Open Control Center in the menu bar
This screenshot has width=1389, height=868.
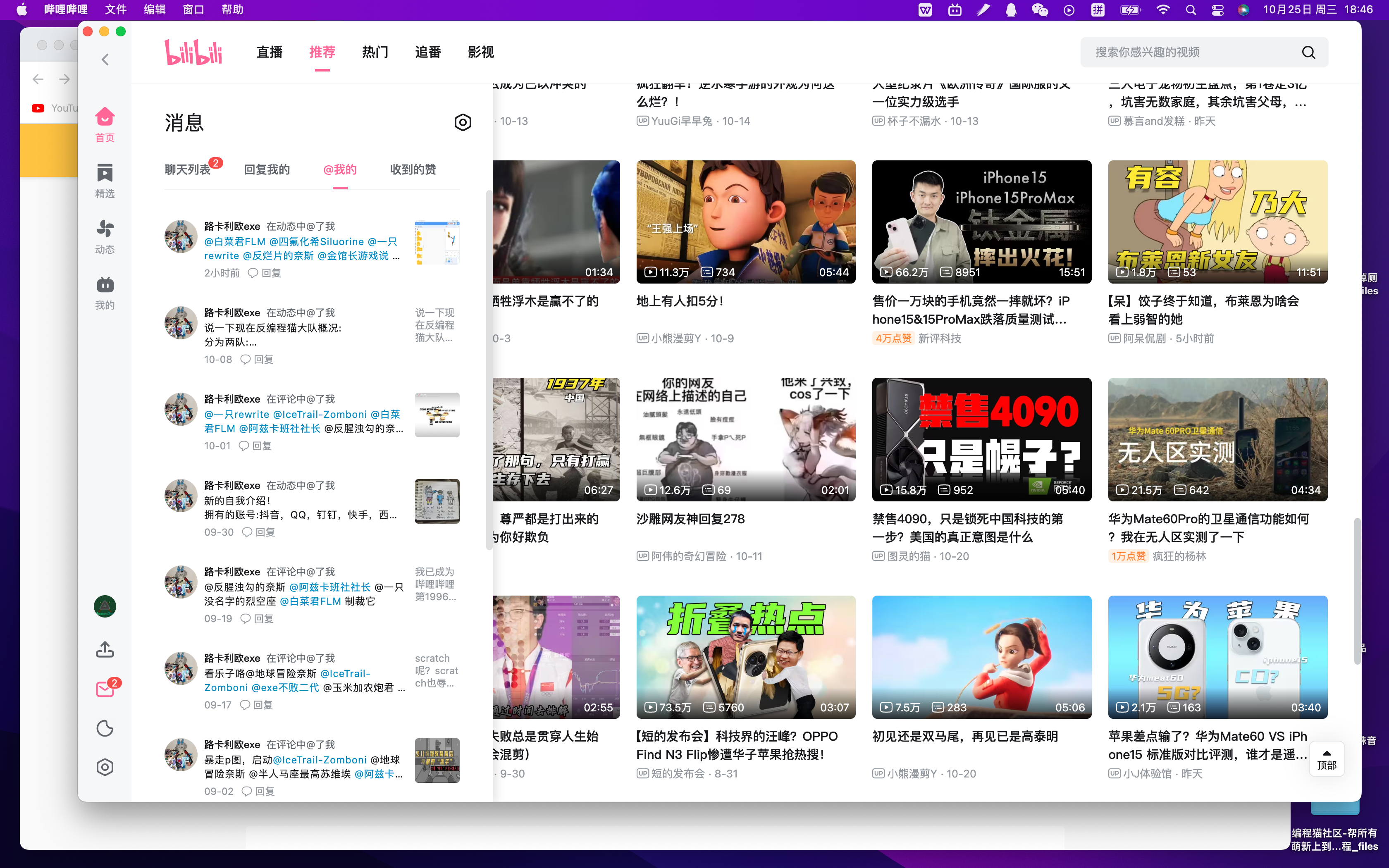coord(1217,10)
